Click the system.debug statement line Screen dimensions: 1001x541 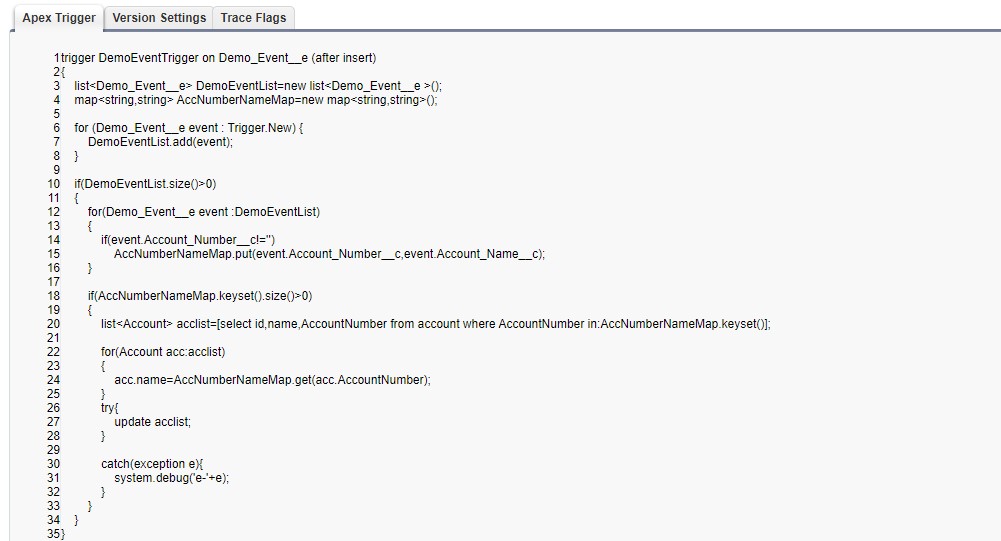tap(172, 478)
